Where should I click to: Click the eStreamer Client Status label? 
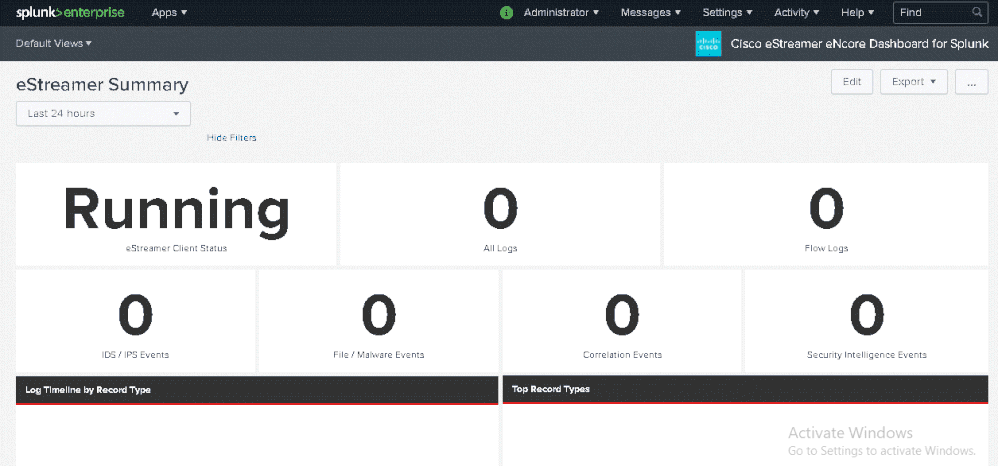pyautogui.click(x=176, y=248)
